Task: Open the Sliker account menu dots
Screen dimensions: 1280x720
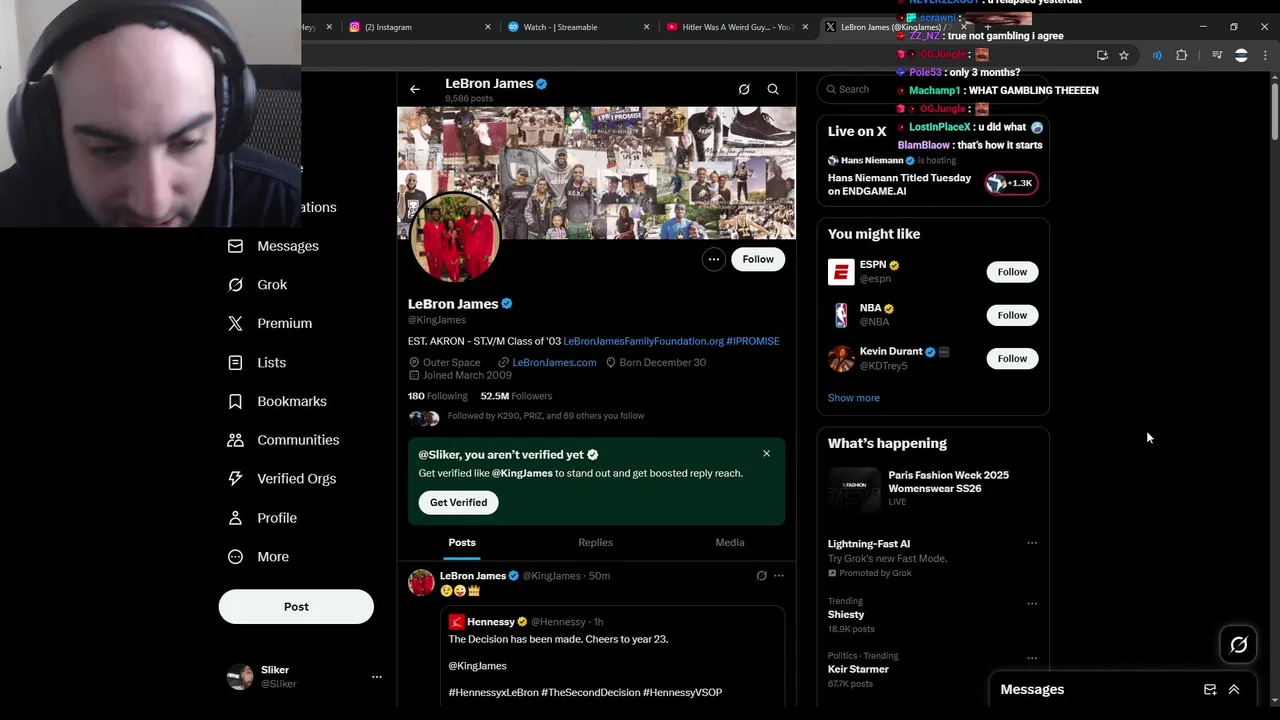Action: (x=377, y=677)
